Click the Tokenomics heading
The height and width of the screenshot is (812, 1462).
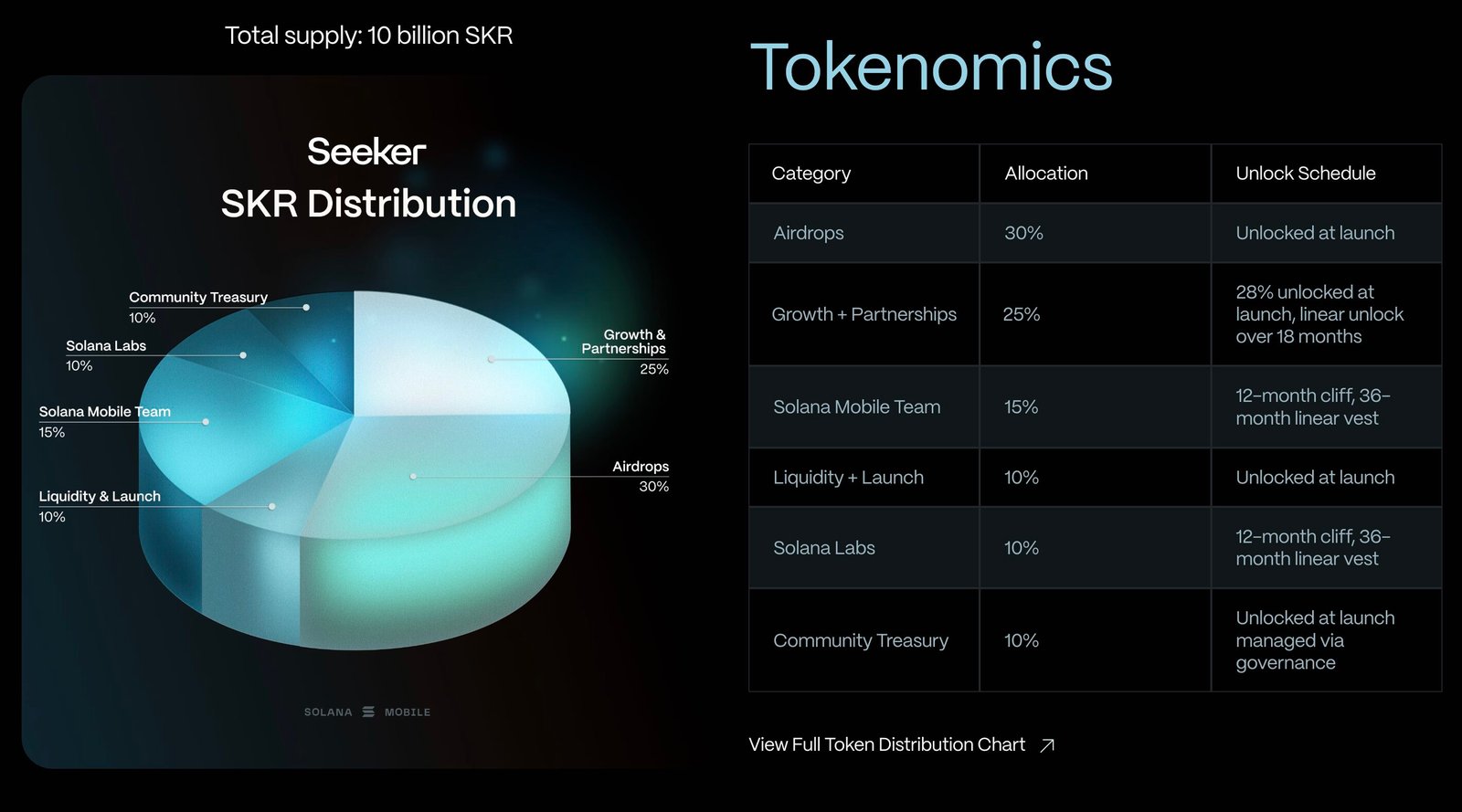930,68
